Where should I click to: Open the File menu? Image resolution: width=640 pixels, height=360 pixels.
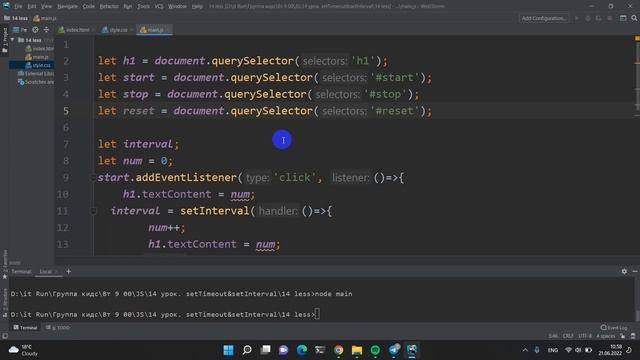[x=18, y=6]
